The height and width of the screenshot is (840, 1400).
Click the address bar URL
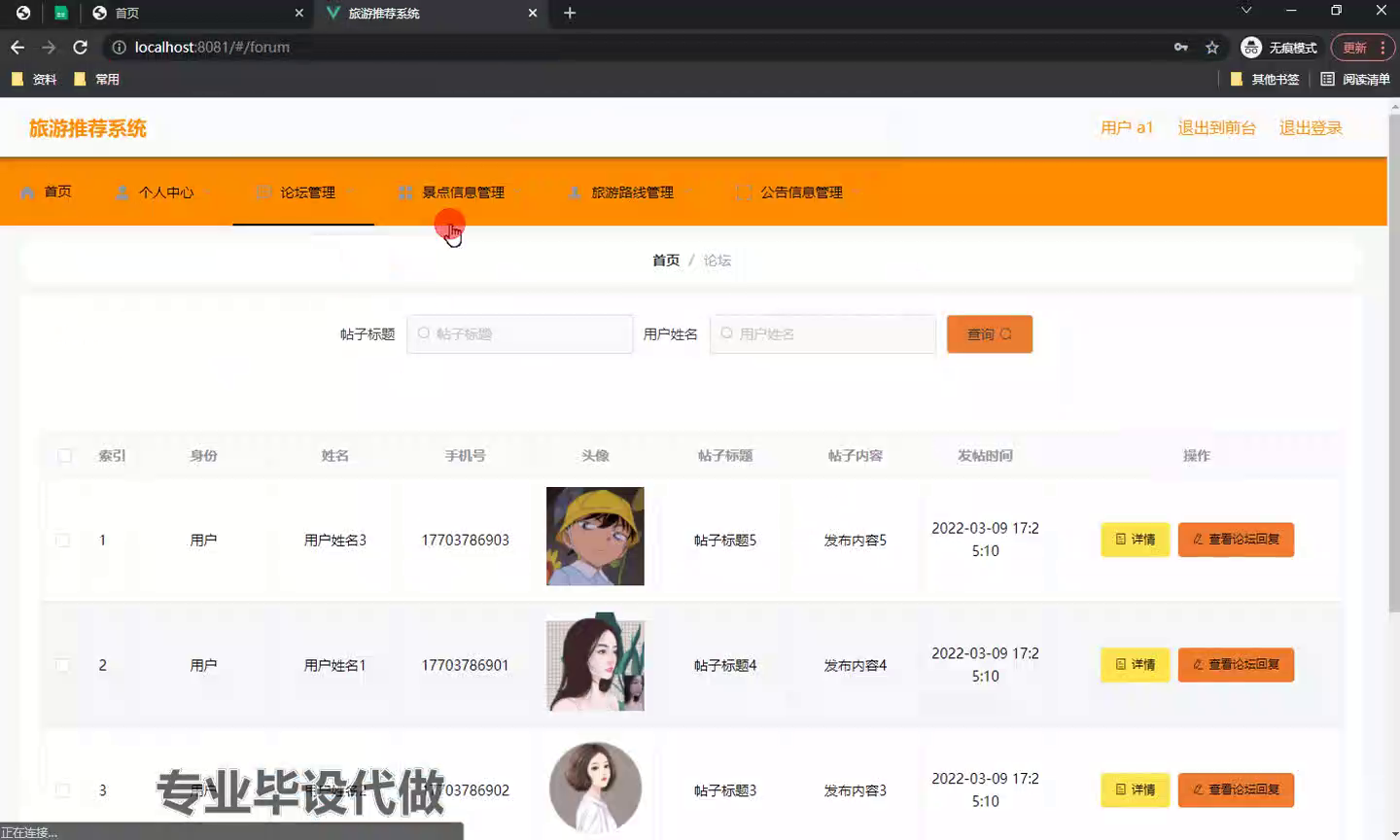tap(212, 47)
